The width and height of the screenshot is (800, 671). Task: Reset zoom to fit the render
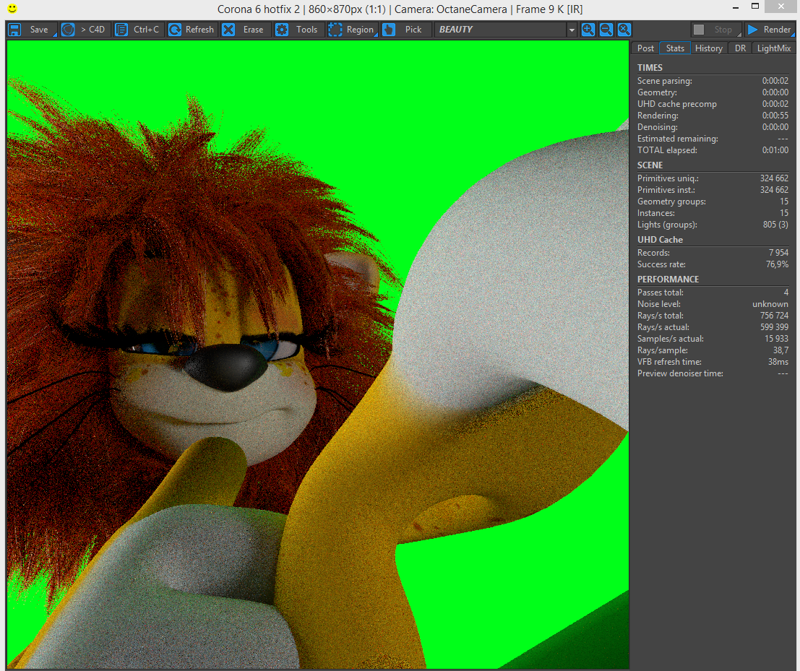tap(624, 30)
